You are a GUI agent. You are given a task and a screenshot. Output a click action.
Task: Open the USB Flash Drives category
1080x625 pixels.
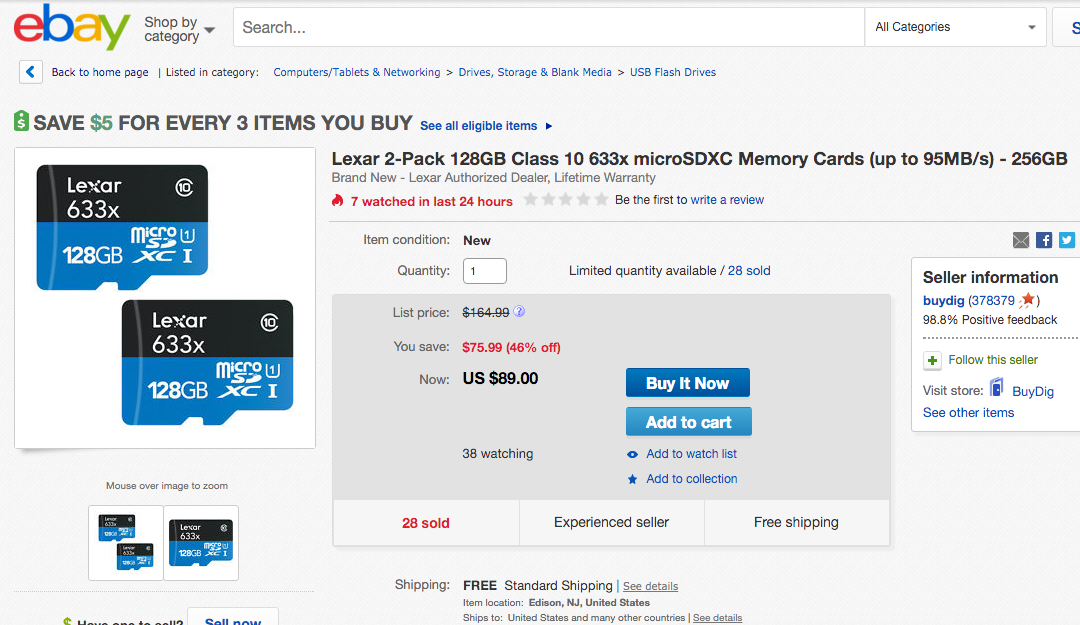click(672, 72)
